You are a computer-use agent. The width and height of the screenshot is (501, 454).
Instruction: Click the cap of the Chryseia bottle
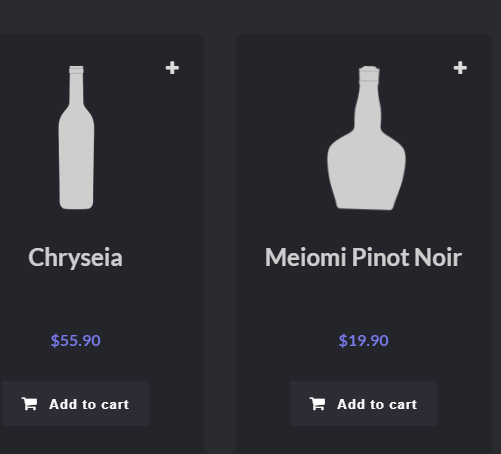[x=76, y=69]
